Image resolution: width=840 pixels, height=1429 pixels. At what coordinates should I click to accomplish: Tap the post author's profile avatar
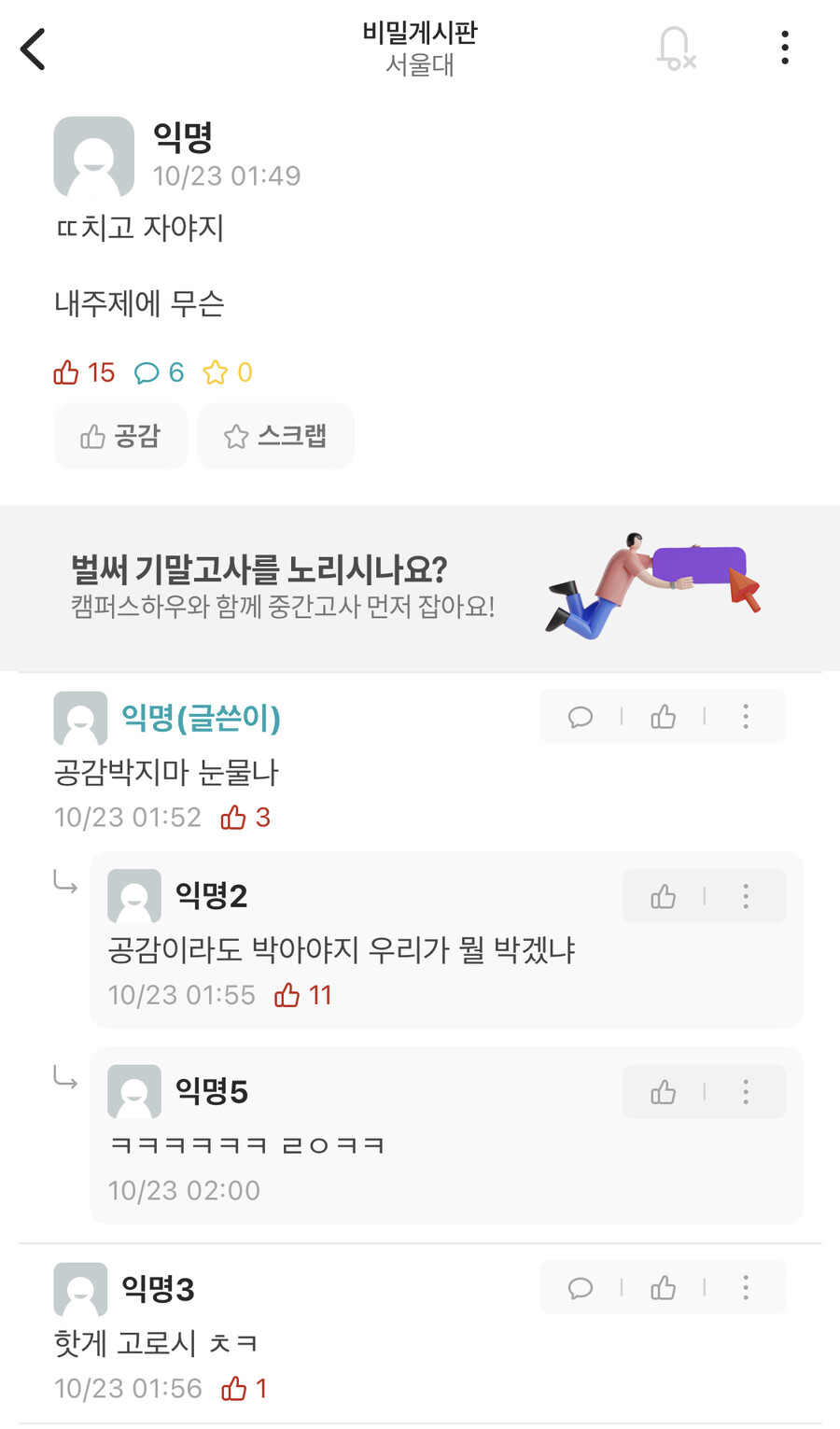[94, 156]
